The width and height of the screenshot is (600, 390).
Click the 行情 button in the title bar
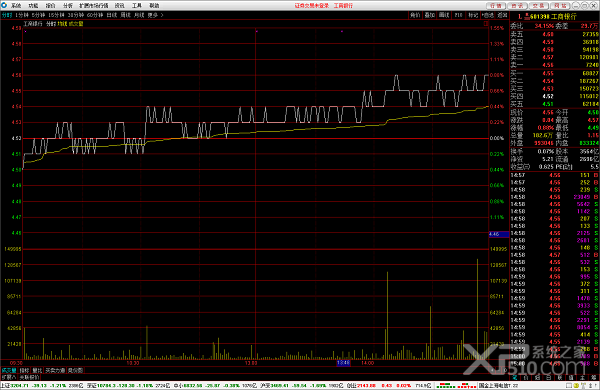[496, 5]
